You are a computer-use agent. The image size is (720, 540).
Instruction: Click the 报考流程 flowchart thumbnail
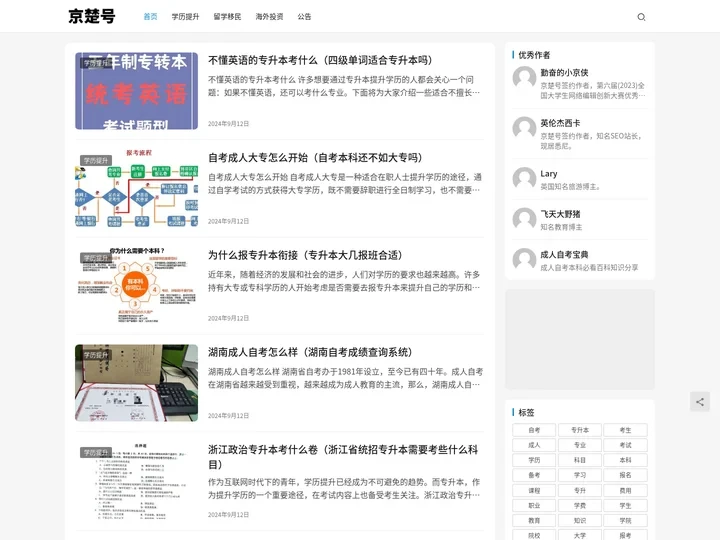click(136, 188)
